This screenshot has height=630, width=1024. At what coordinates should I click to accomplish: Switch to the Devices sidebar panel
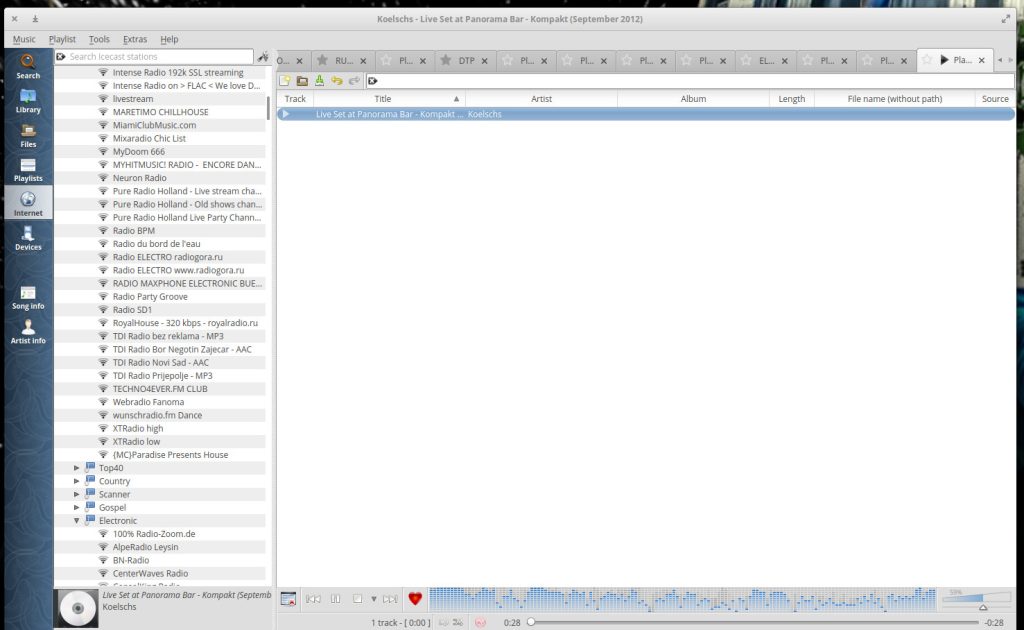coord(28,238)
